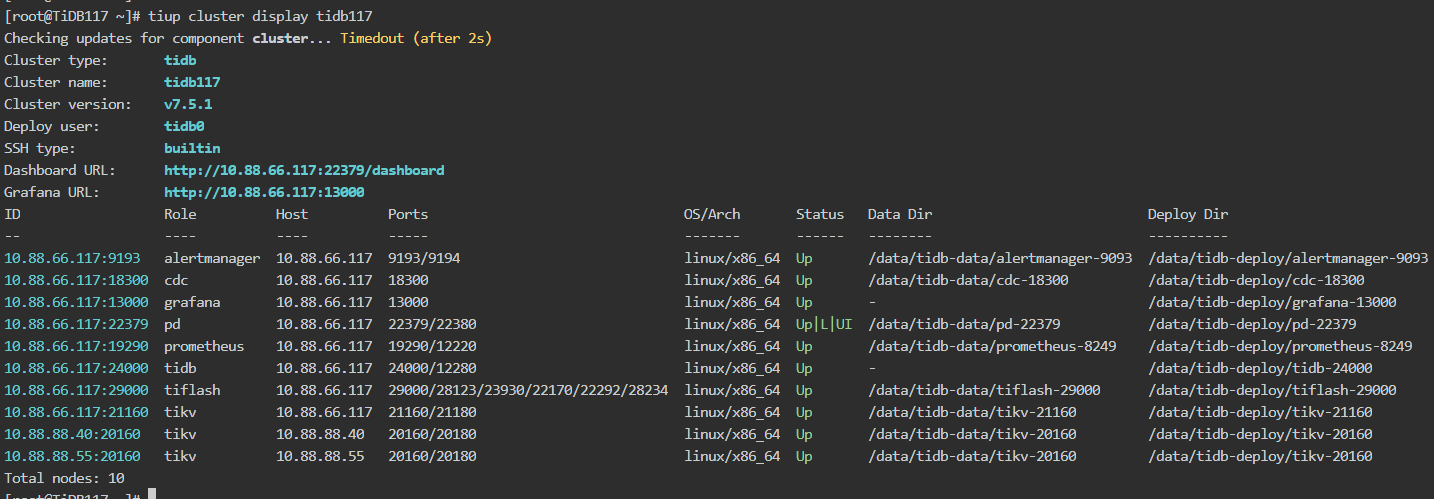Click ports value 22379/22380

(x=432, y=324)
